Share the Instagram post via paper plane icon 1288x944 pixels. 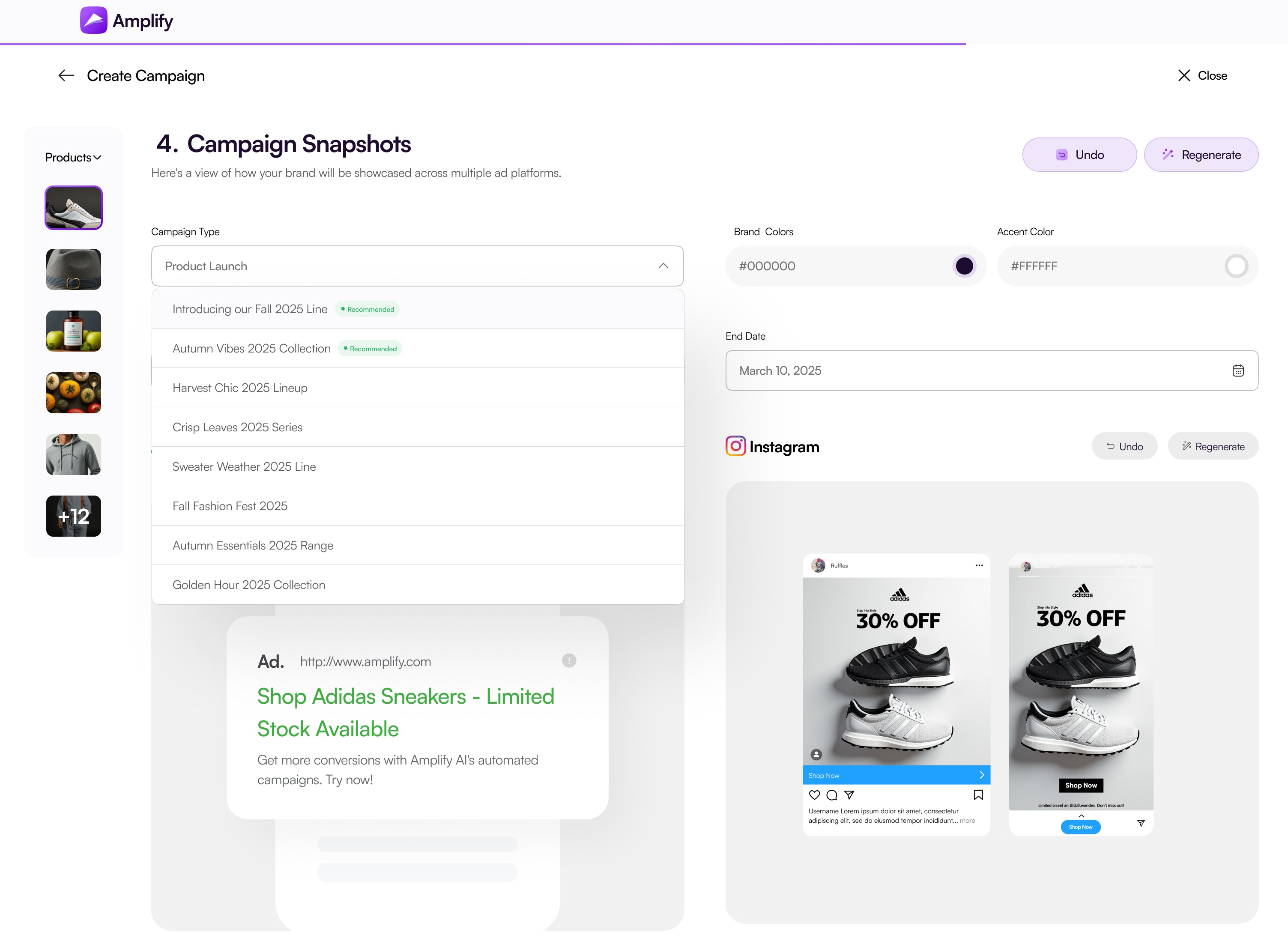click(850, 795)
